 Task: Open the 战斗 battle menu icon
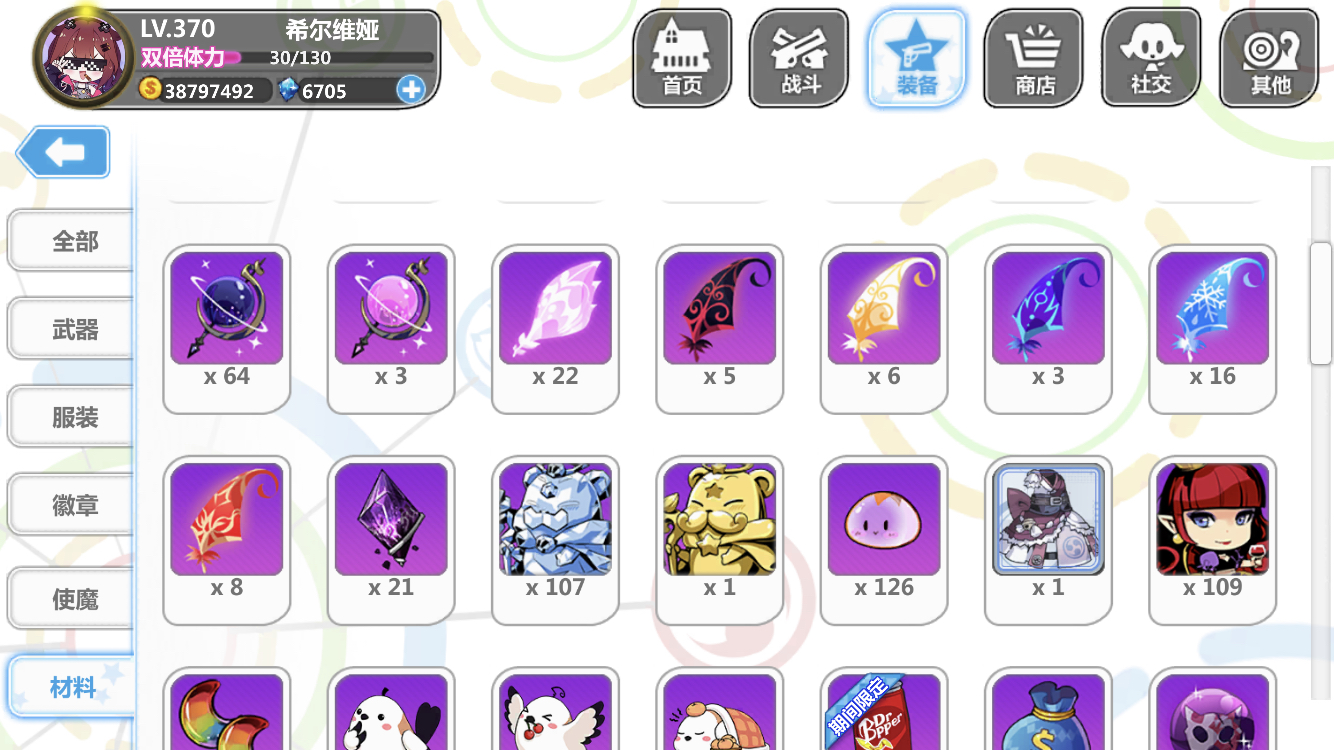tap(799, 58)
